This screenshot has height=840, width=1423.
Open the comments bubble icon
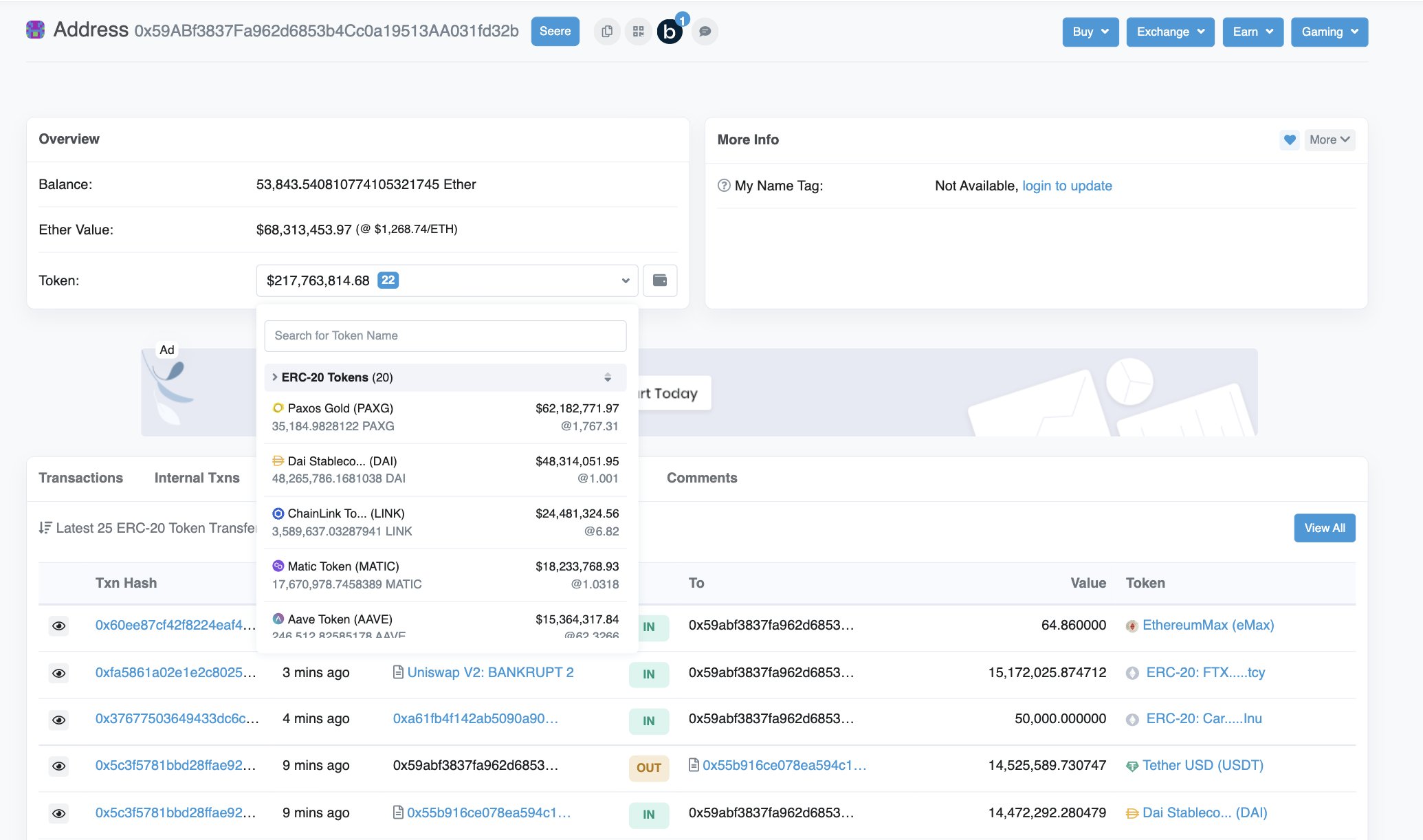point(705,32)
